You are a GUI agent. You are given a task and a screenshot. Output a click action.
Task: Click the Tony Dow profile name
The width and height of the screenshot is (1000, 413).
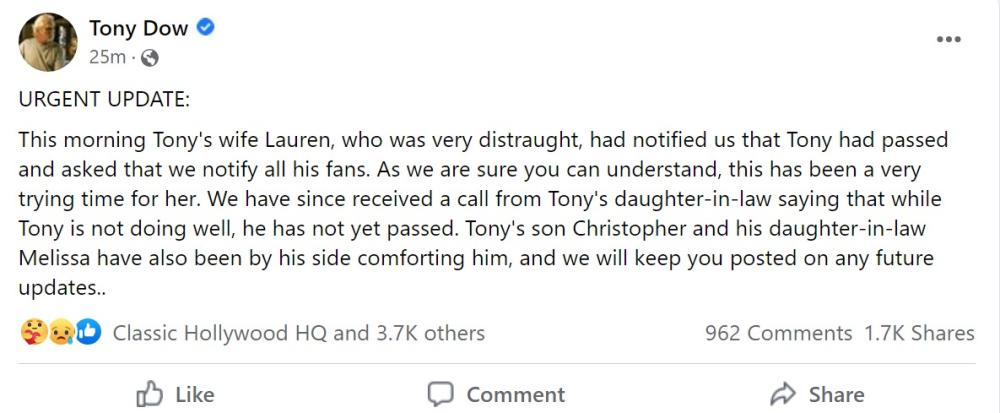[138, 28]
